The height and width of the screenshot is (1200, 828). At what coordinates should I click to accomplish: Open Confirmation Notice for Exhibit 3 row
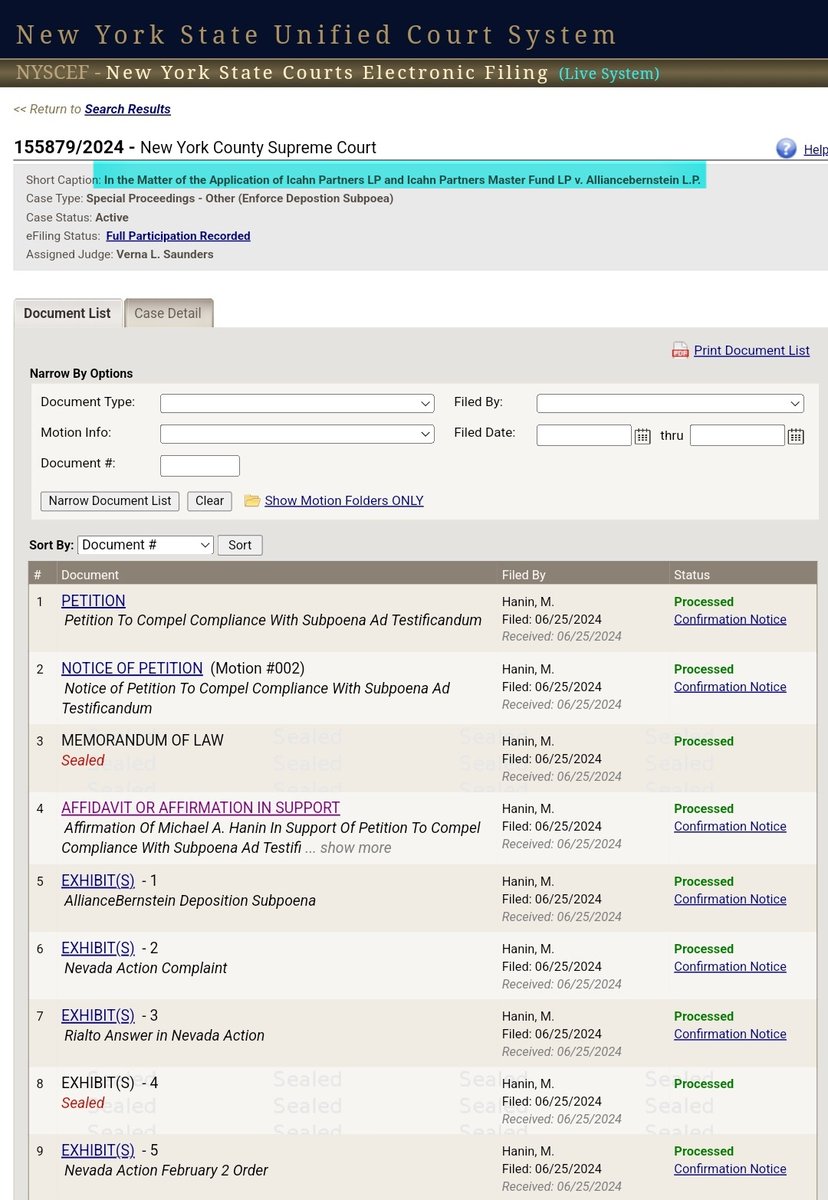point(730,1034)
